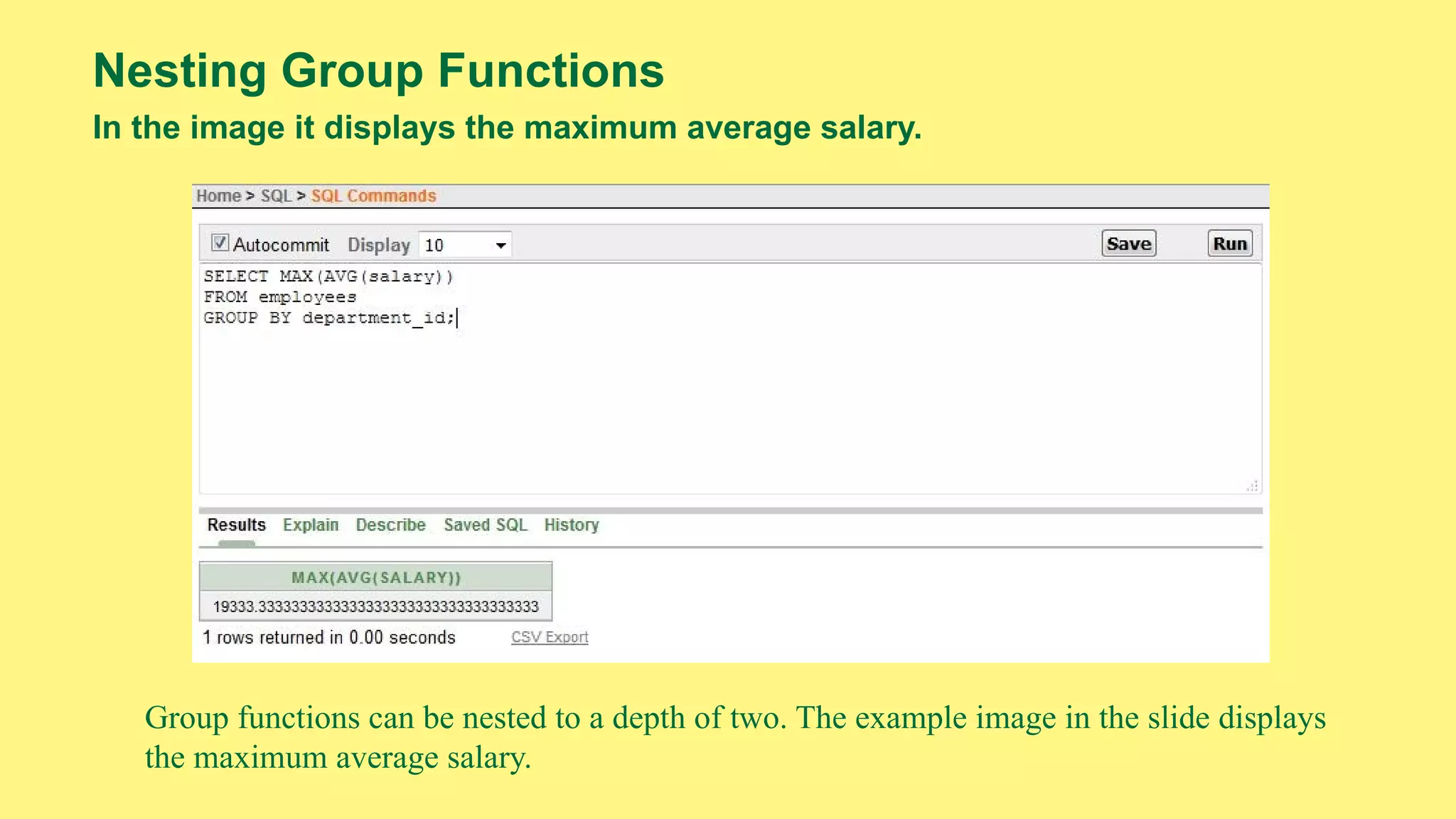This screenshot has width=1456, height=819.
Task: Open the SQL breadcrumb link
Action: coord(276,196)
